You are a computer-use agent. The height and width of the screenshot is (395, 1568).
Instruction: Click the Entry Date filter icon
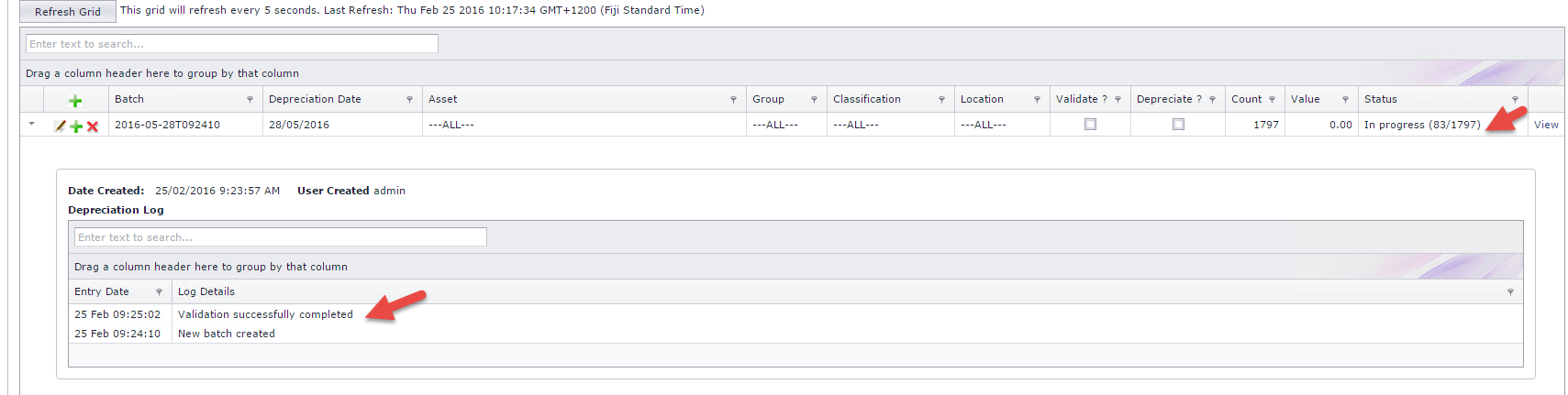tap(159, 292)
